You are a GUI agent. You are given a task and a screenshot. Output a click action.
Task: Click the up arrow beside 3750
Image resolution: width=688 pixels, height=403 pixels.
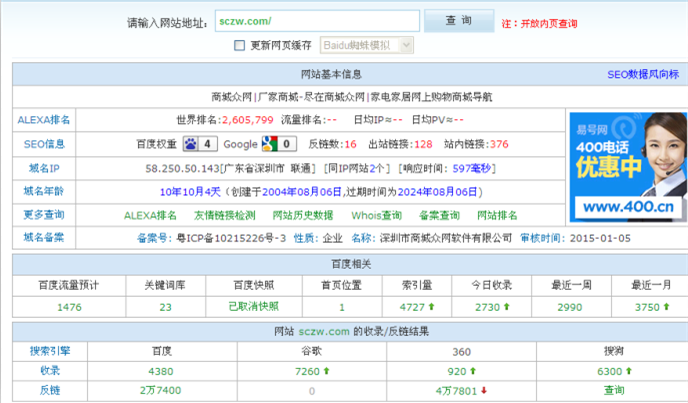666,307
